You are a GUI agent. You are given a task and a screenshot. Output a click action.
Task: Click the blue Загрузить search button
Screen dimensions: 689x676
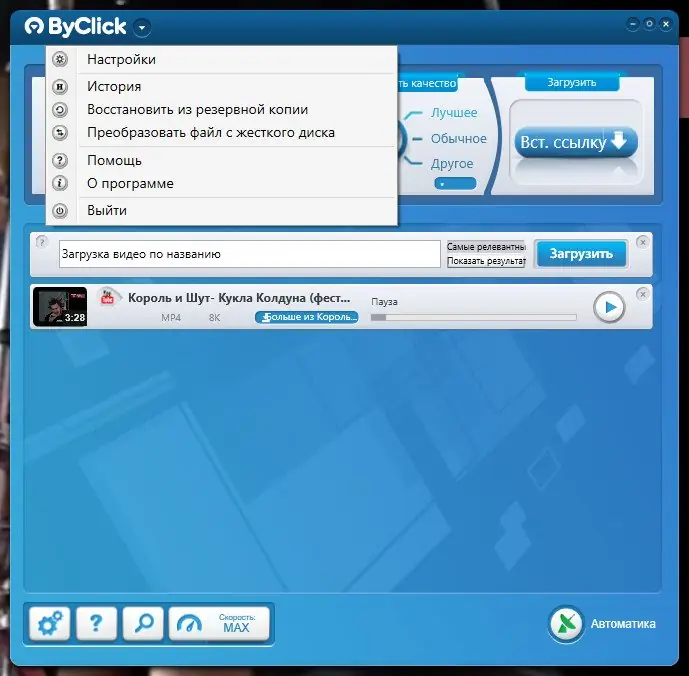coord(581,254)
